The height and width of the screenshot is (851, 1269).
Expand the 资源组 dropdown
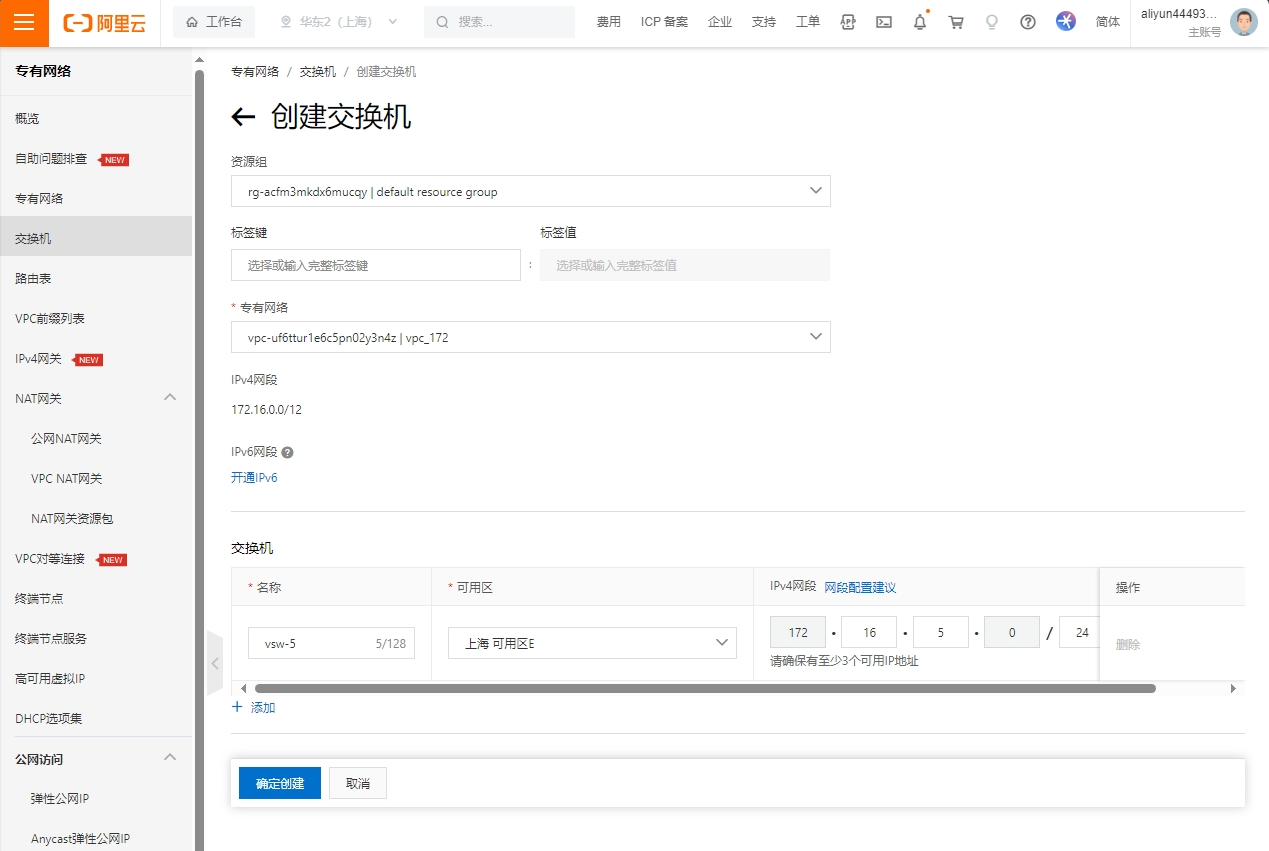click(530, 191)
